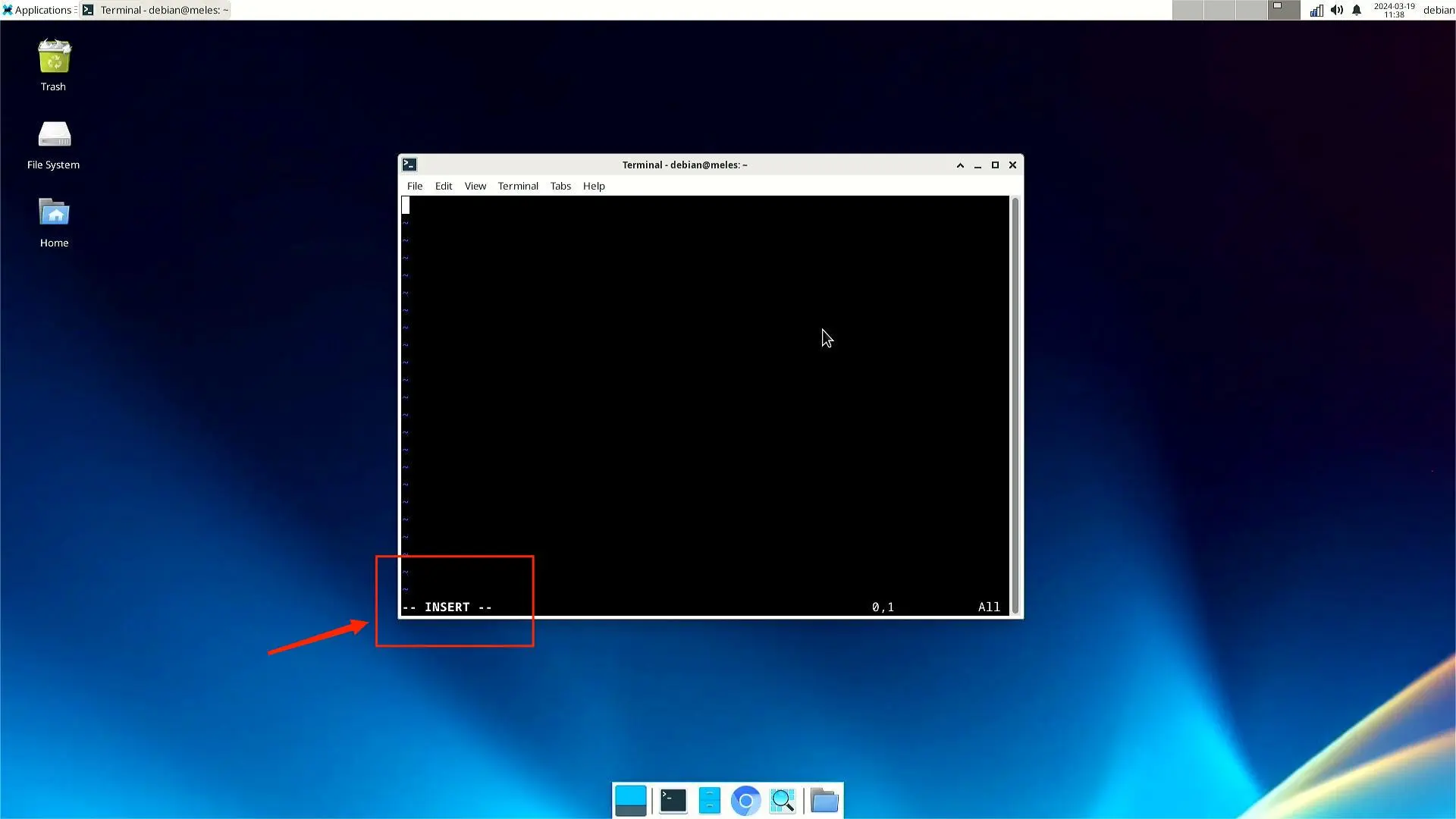The image size is (1456, 819).
Task: Open the terminal View menu
Action: pyautogui.click(x=475, y=186)
